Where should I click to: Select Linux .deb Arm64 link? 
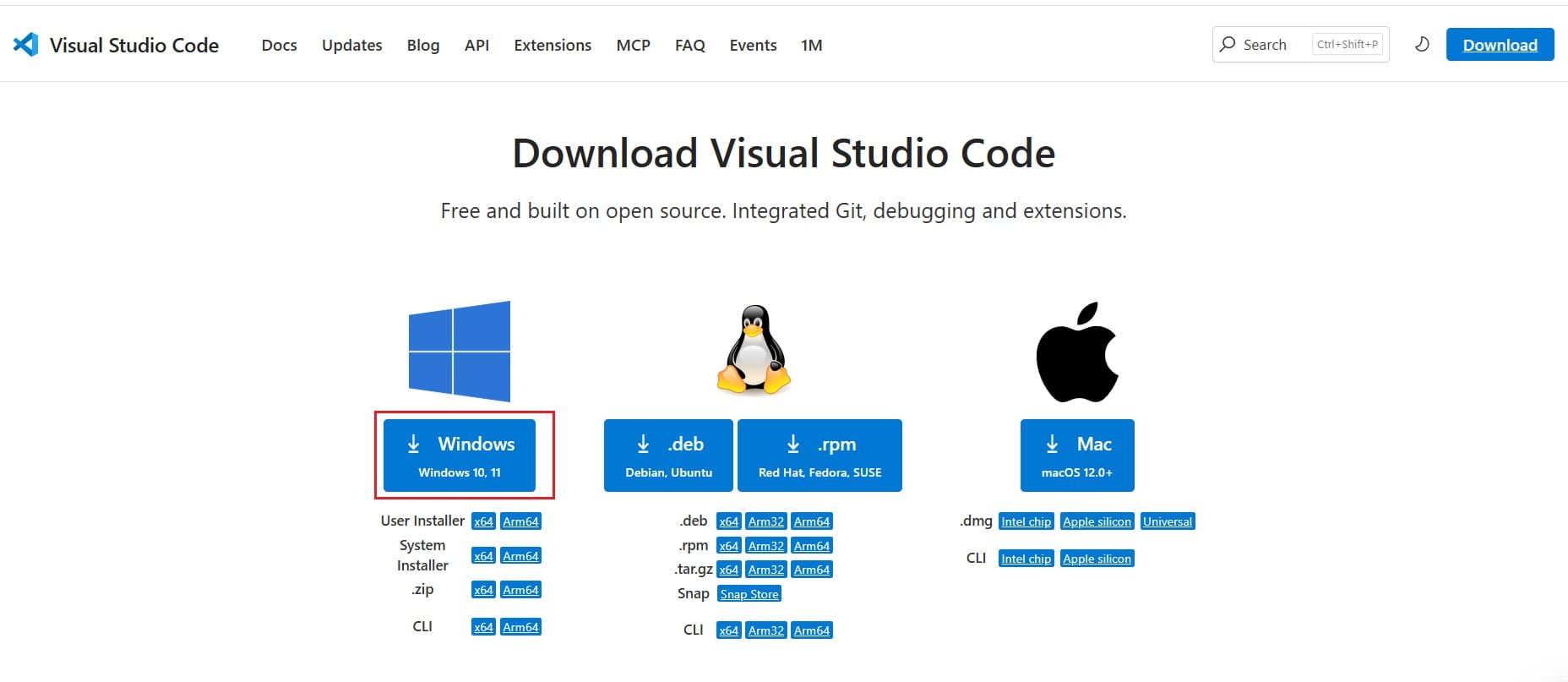[812, 521]
